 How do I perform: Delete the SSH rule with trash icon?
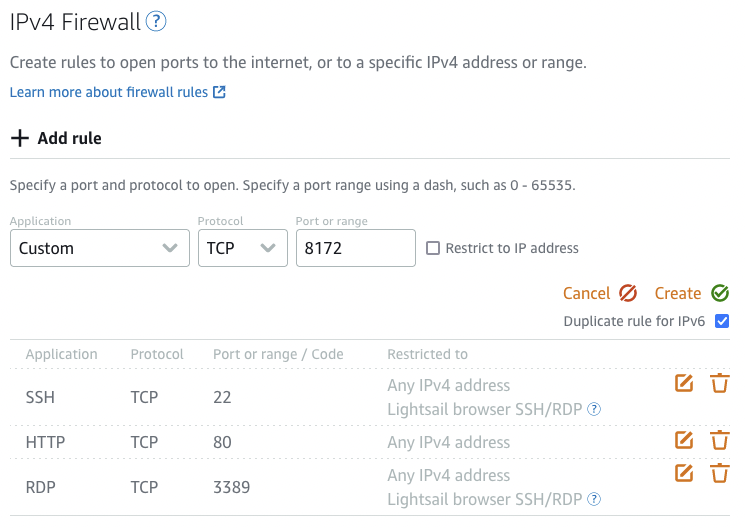(x=719, y=383)
